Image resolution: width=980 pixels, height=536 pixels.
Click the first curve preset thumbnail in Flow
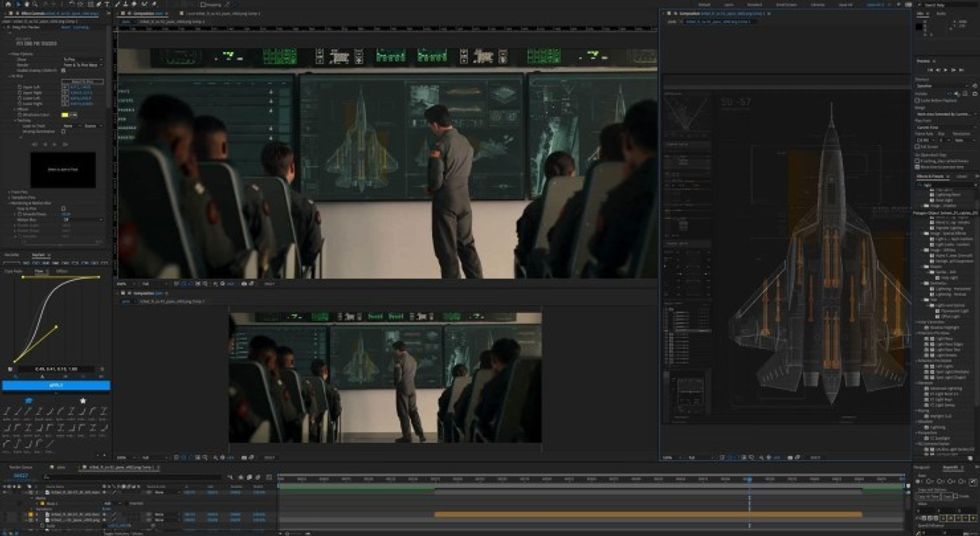pos(8,411)
